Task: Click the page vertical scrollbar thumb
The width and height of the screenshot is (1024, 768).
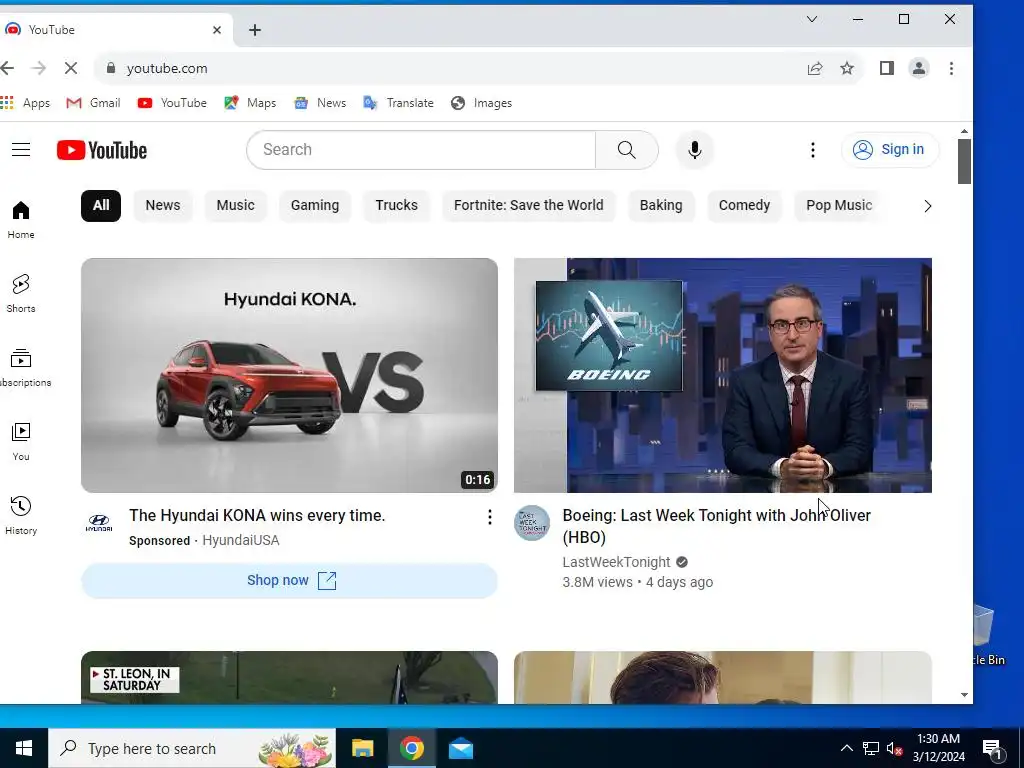Action: (965, 161)
